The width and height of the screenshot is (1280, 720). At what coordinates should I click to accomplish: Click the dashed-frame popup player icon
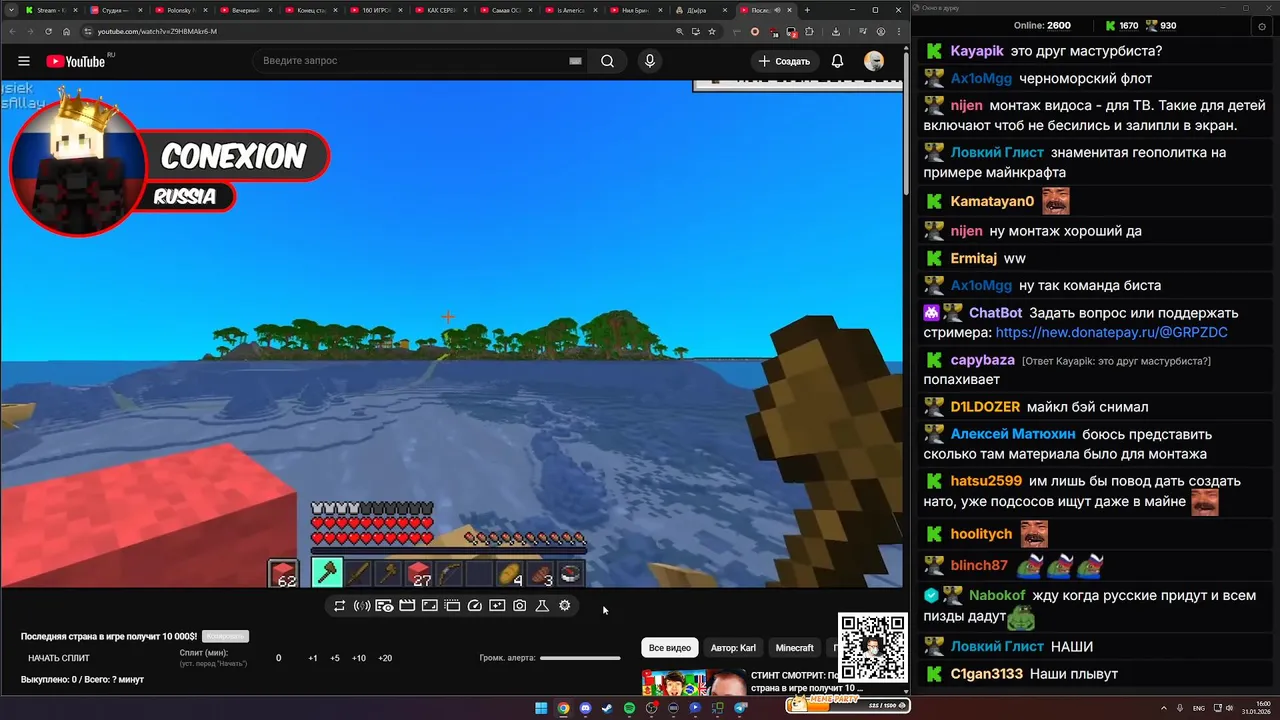coord(452,605)
